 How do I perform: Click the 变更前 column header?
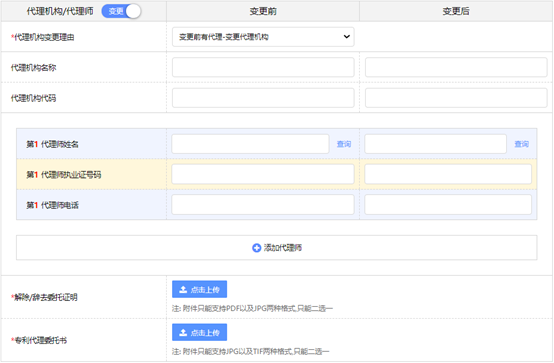point(263,11)
